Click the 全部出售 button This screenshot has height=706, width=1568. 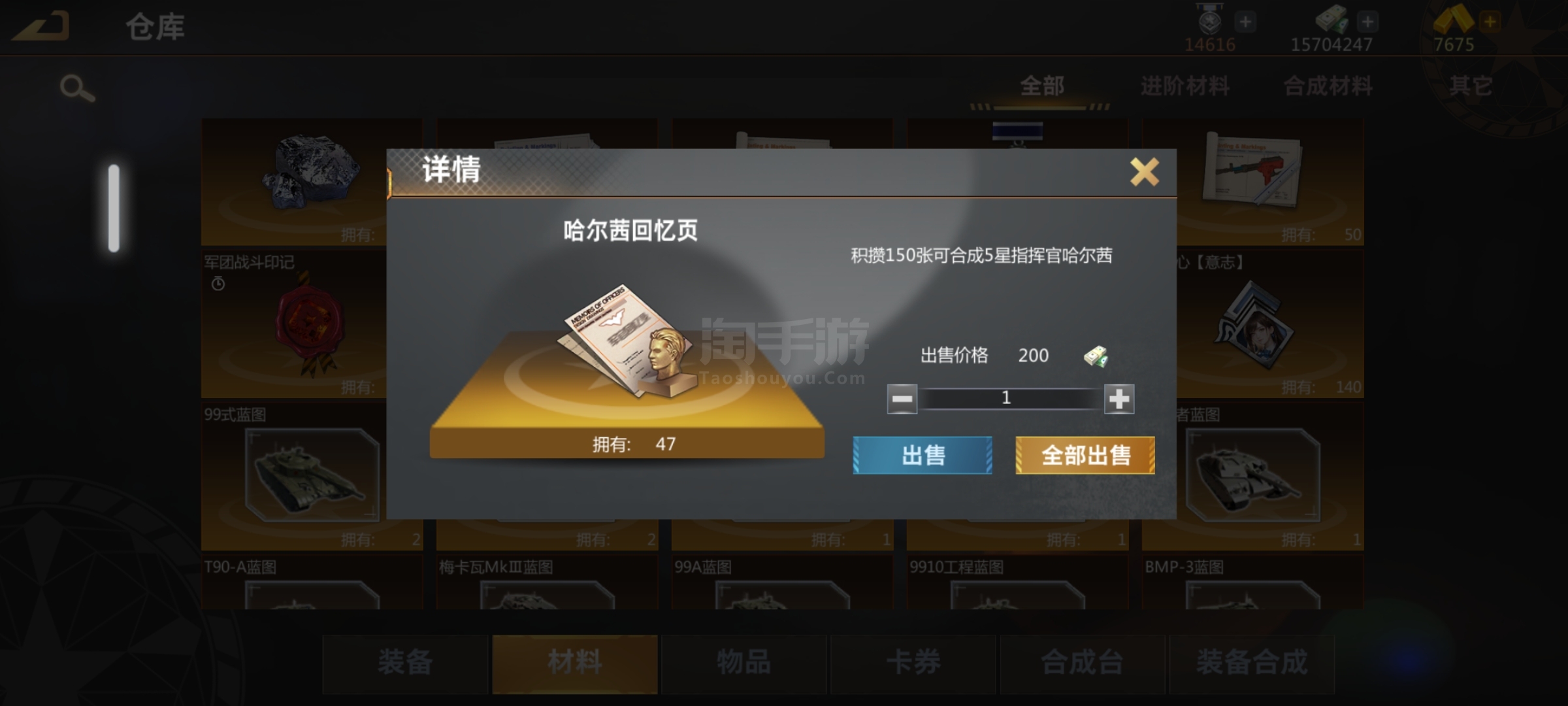click(x=1085, y=455)
